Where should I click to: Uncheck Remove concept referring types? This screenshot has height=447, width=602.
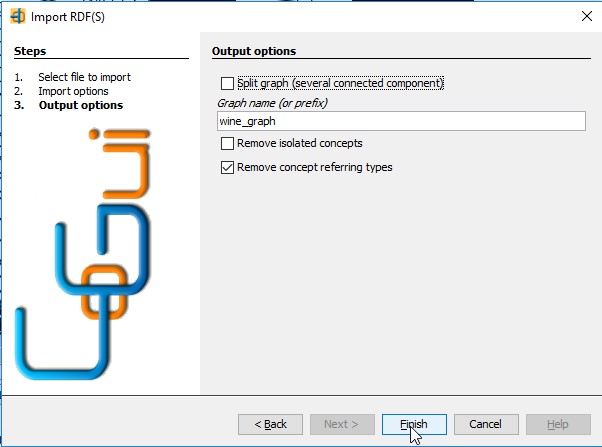pos(227,167)
